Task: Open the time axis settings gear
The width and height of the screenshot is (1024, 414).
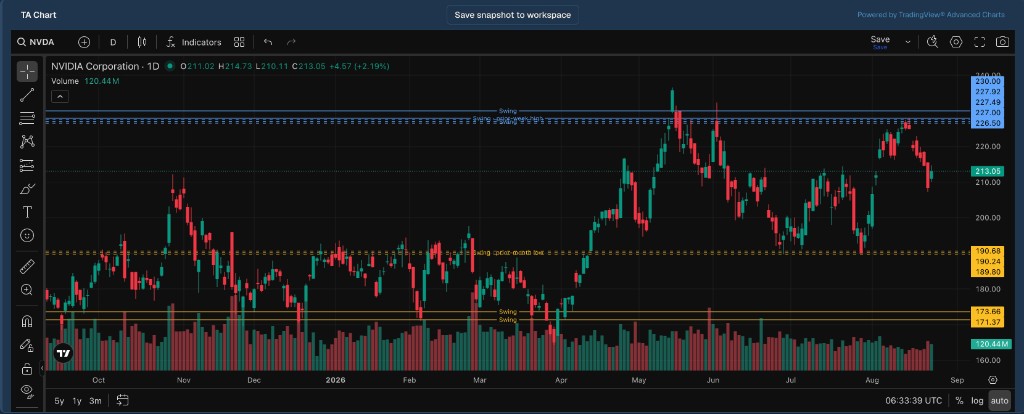Action: tap(993, 379)
